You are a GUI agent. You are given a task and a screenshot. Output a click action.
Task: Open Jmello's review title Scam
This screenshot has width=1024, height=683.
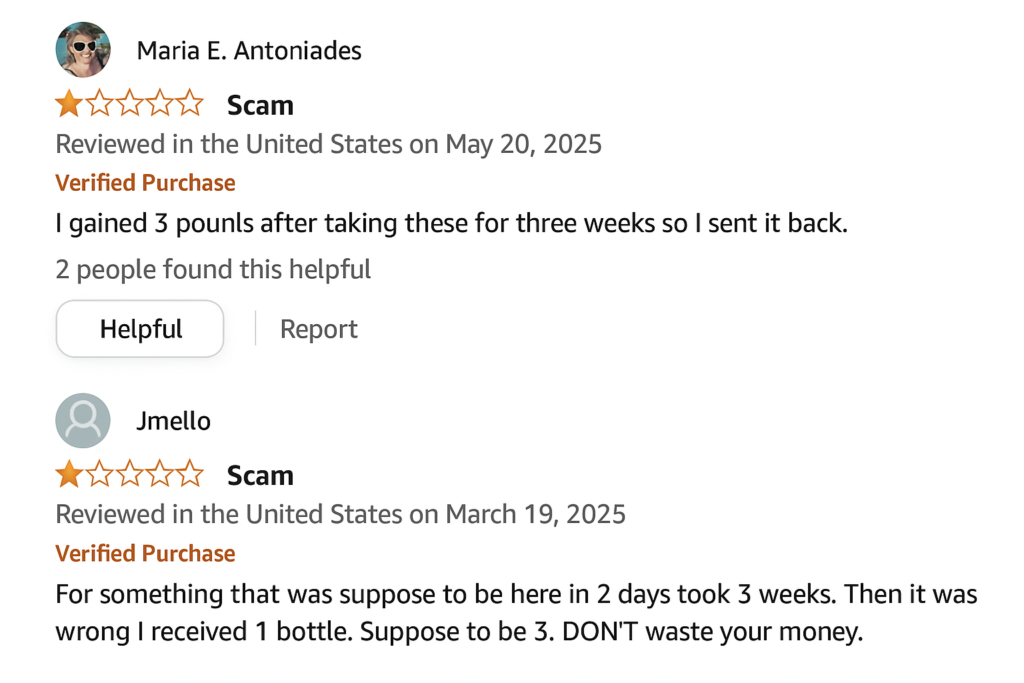click(x=260, y=475)
